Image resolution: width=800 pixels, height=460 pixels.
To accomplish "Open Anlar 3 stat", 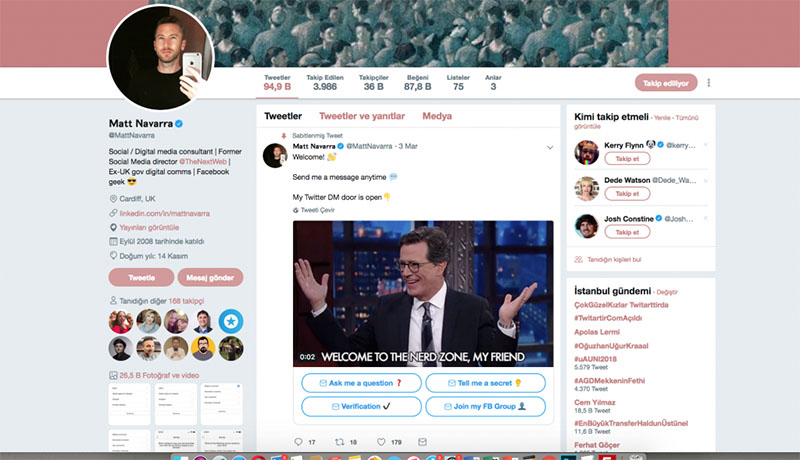I will tap(493, 83).
